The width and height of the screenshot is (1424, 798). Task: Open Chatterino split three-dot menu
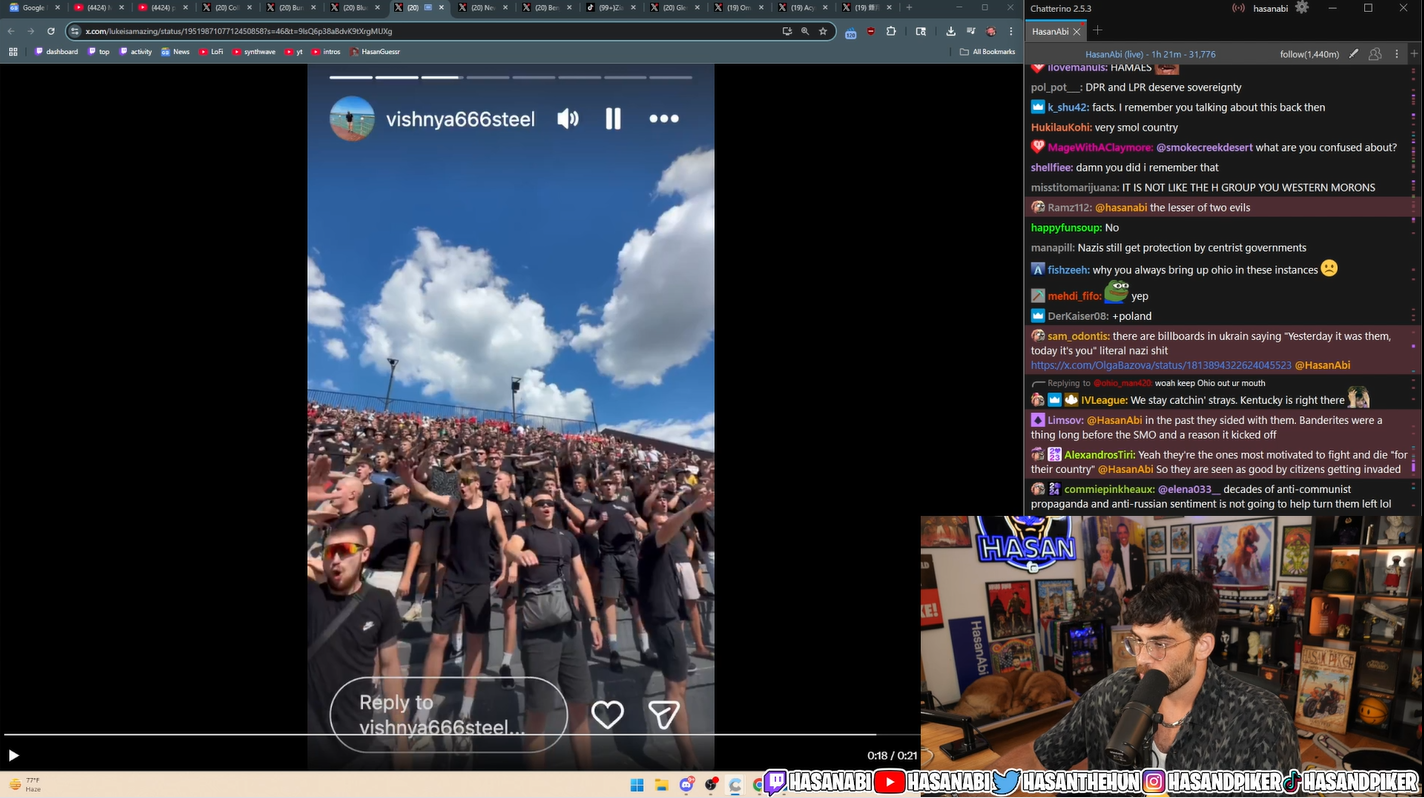[1397, 54]
